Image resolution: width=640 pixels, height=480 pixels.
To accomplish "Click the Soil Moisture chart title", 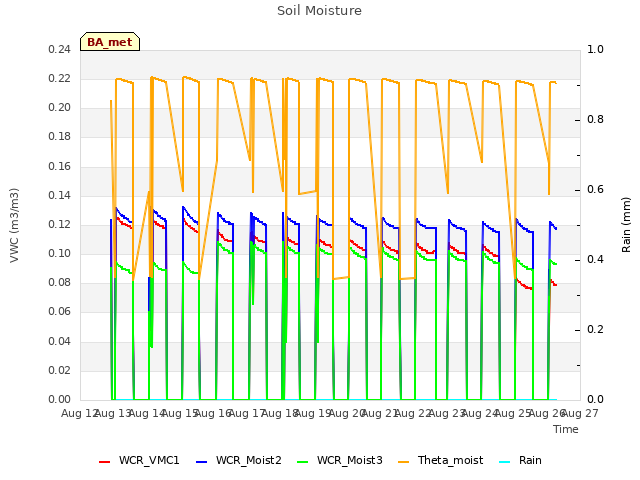I will 319,11.
